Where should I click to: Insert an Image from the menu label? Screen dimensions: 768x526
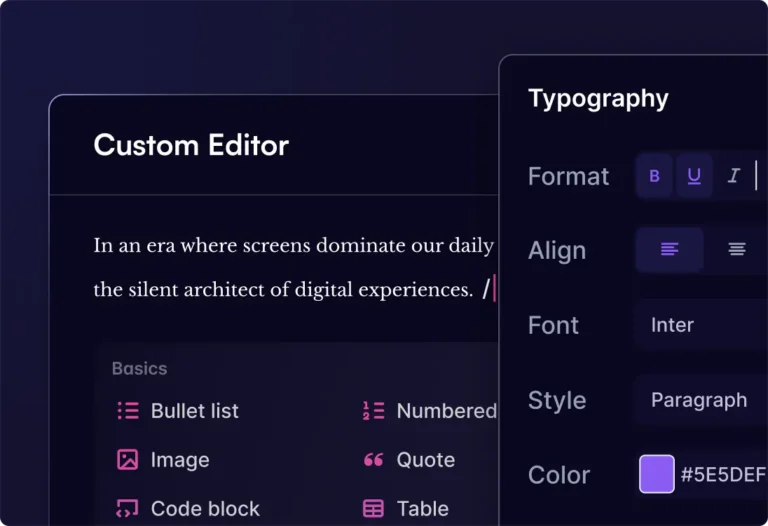[x=180, y=460]
